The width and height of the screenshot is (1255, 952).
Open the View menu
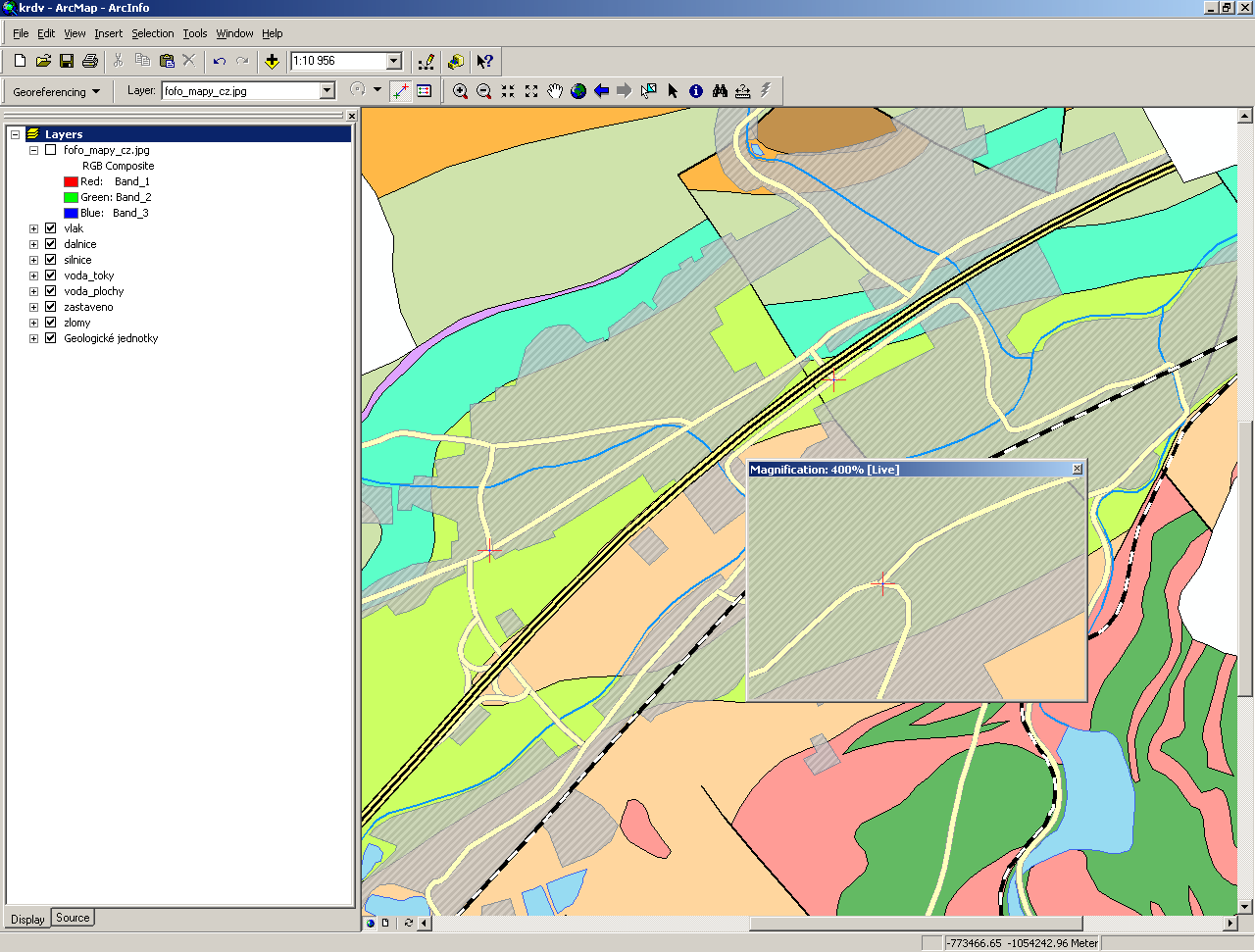[75, 33]
